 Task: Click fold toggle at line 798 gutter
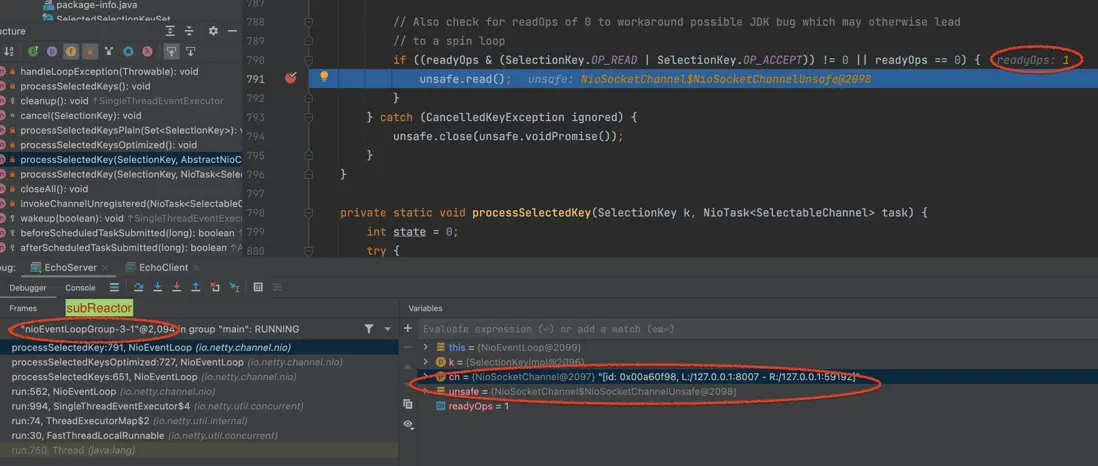308,212
